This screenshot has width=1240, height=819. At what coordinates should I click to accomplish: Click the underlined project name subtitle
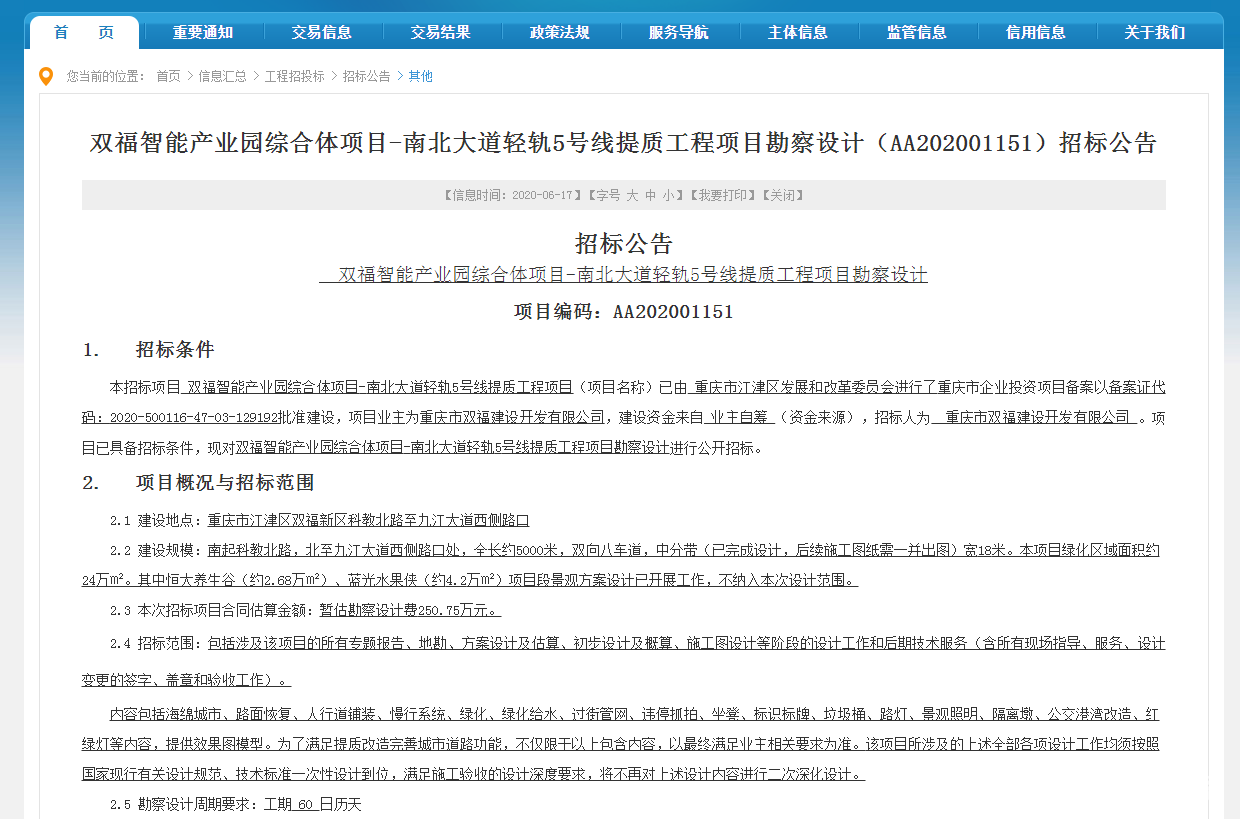pos(623,274)
